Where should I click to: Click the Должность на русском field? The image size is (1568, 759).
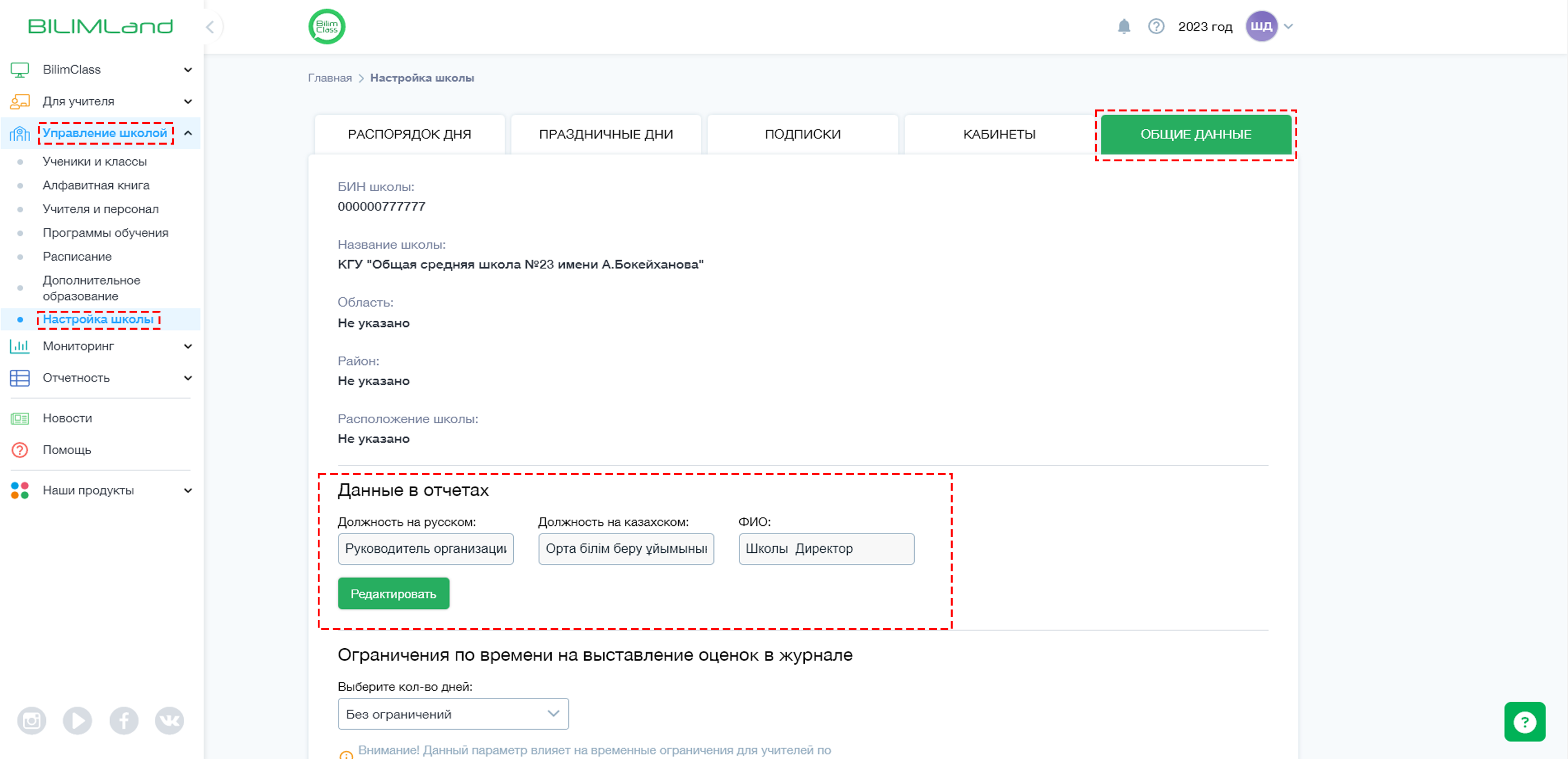point(425,549)
